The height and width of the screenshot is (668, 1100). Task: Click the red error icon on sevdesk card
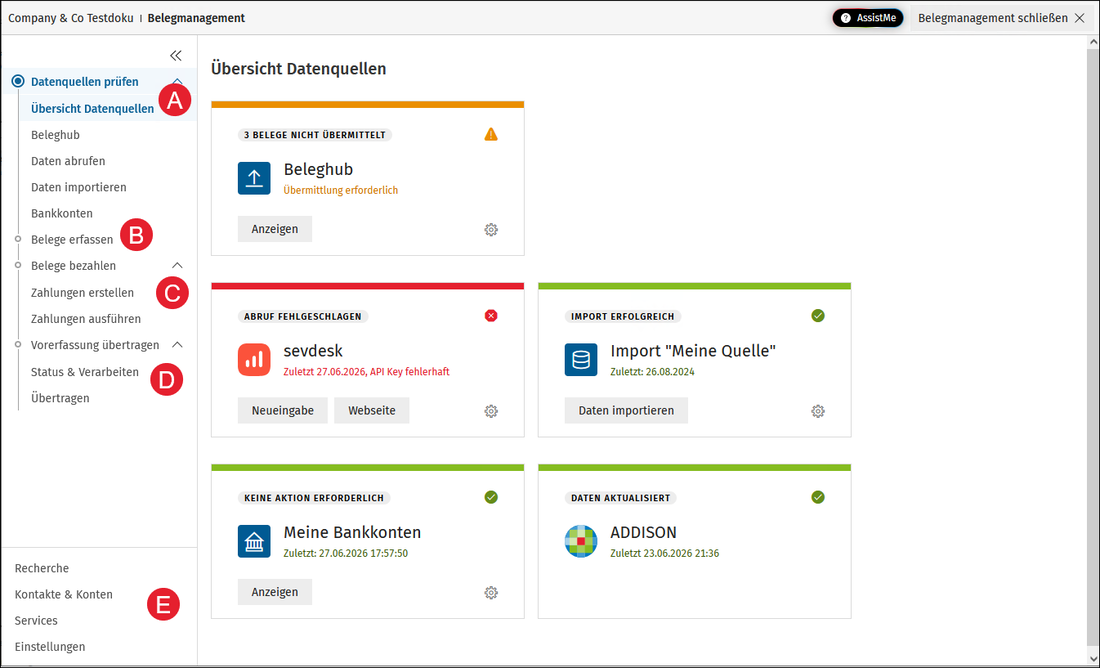(x=491, y=316)
